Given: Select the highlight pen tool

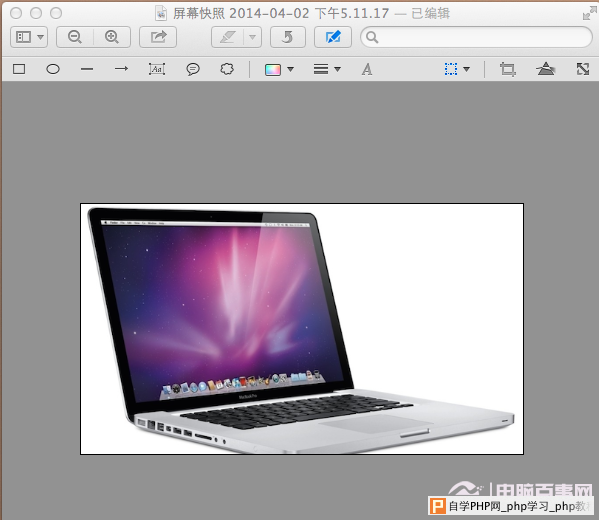Looking at the screenshot, I should point(228,37).
